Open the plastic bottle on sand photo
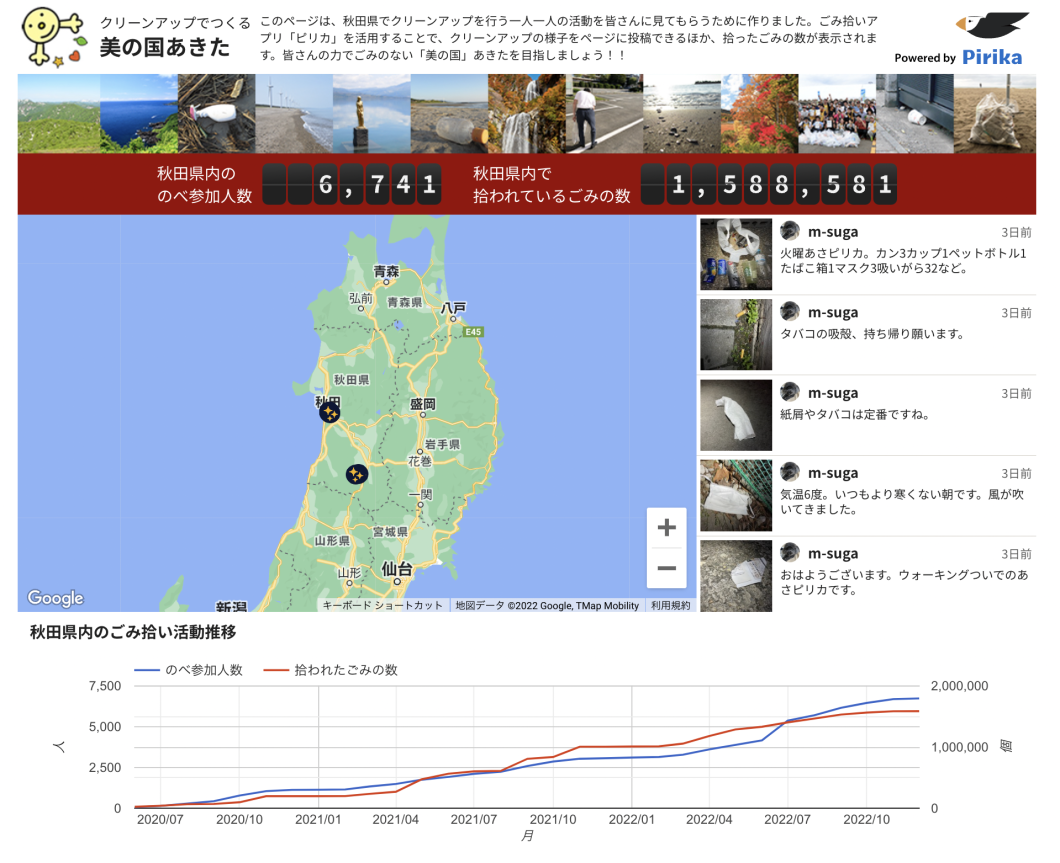The image size is (1060, 863). tap(450, 114)
